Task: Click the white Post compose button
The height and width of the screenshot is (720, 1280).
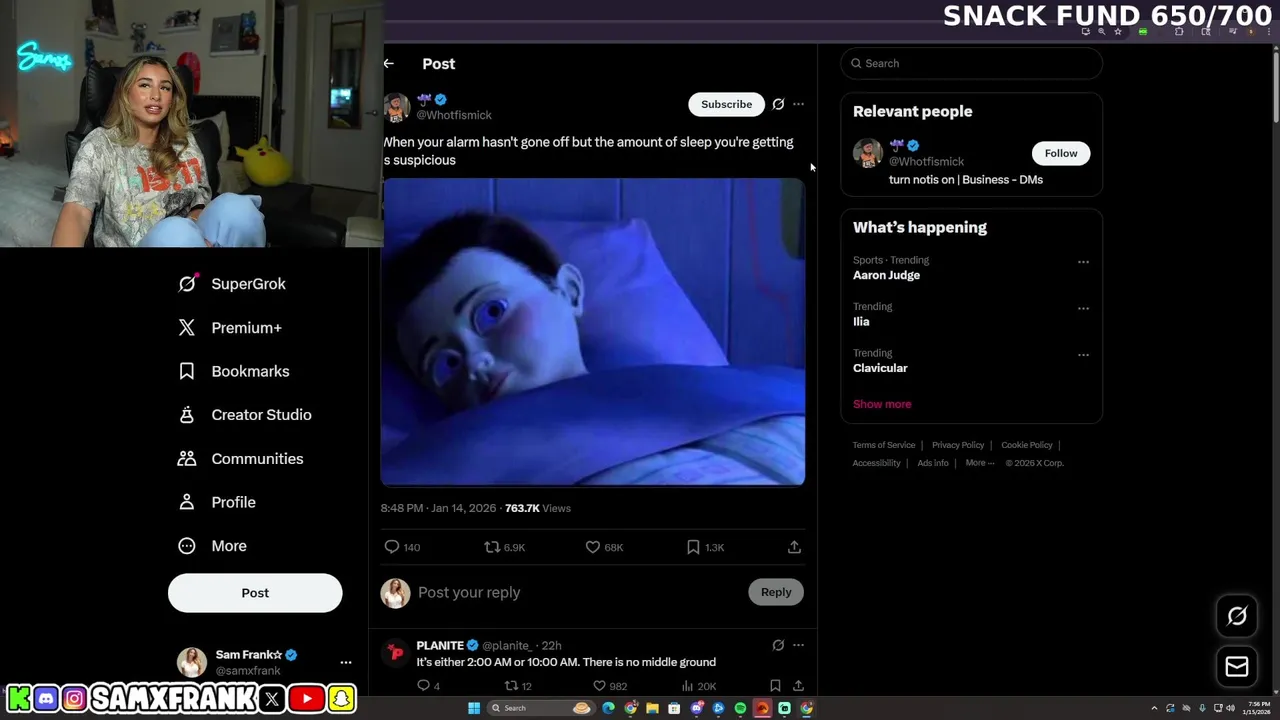Action: 255,593
